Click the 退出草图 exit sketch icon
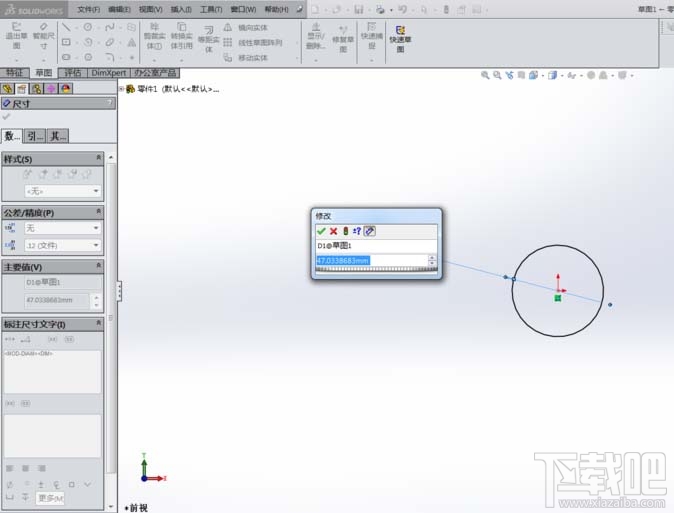 tap(16, 36)
